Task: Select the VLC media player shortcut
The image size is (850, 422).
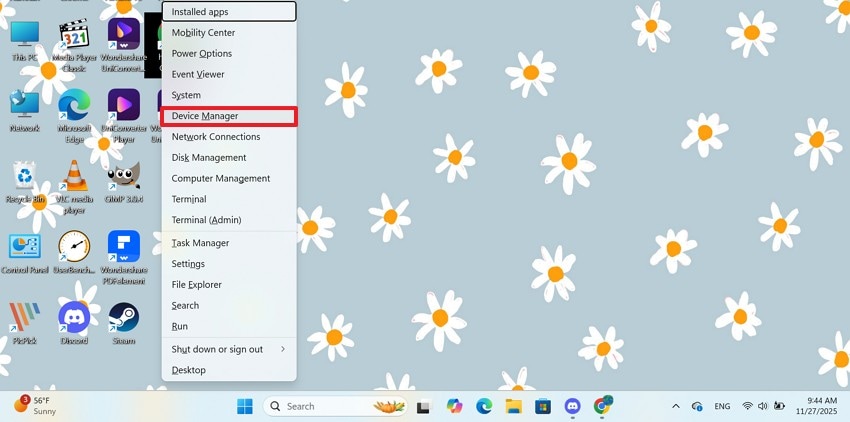Action: tap(74, 187)
